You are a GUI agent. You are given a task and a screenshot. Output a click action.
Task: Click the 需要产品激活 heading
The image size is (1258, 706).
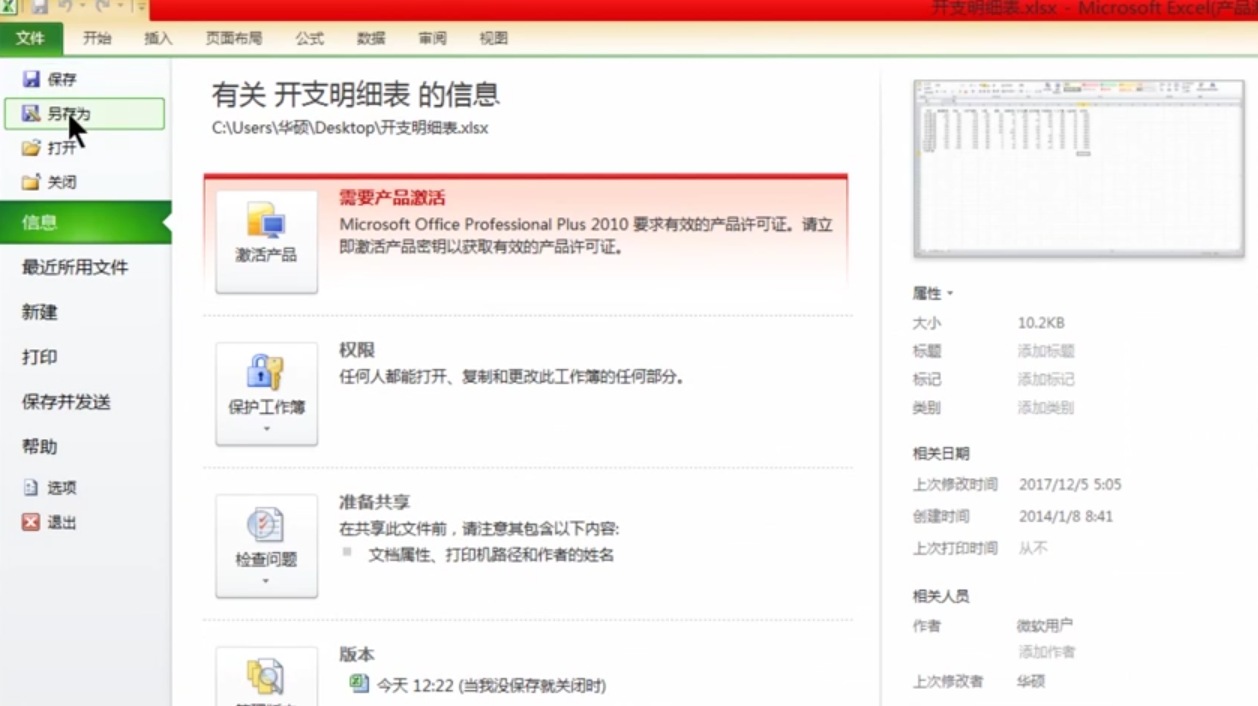392,198
